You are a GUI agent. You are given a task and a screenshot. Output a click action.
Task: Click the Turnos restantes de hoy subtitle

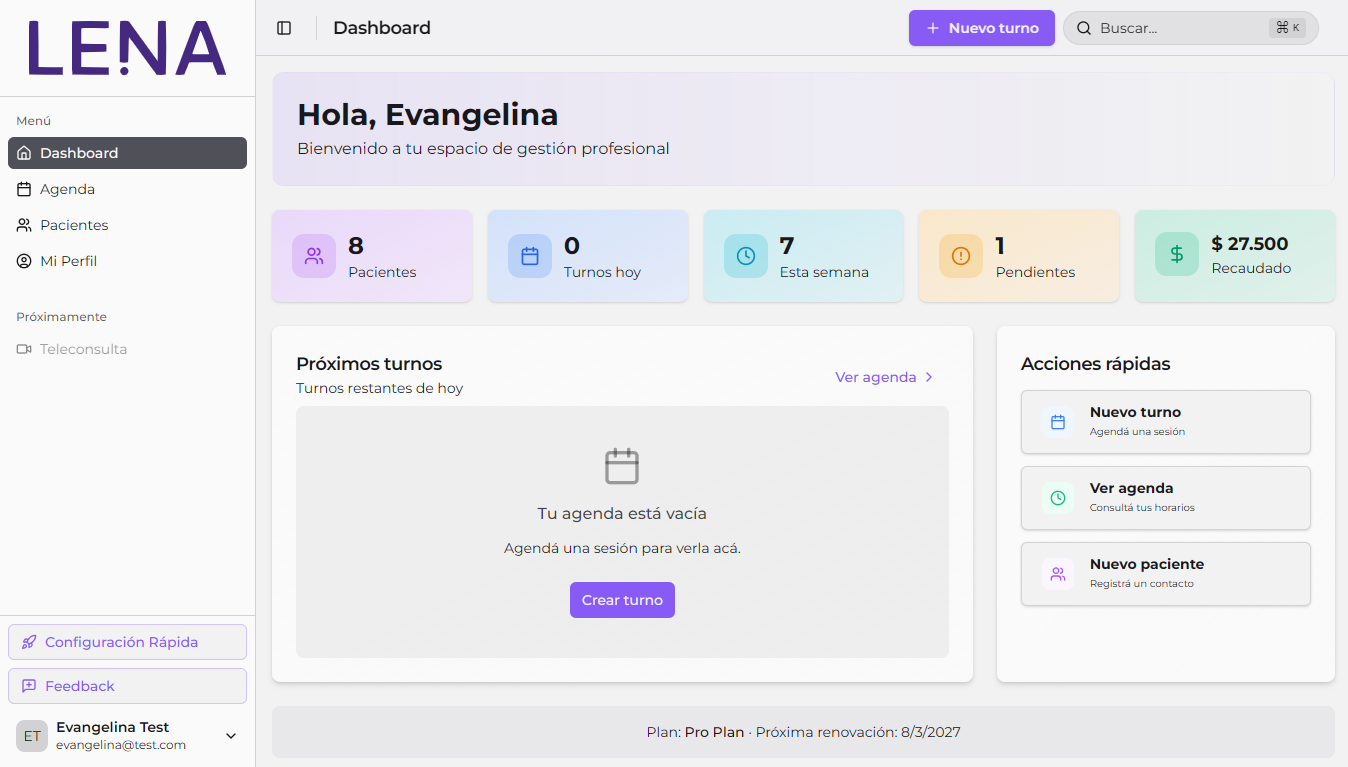click(x=380, y=388)
